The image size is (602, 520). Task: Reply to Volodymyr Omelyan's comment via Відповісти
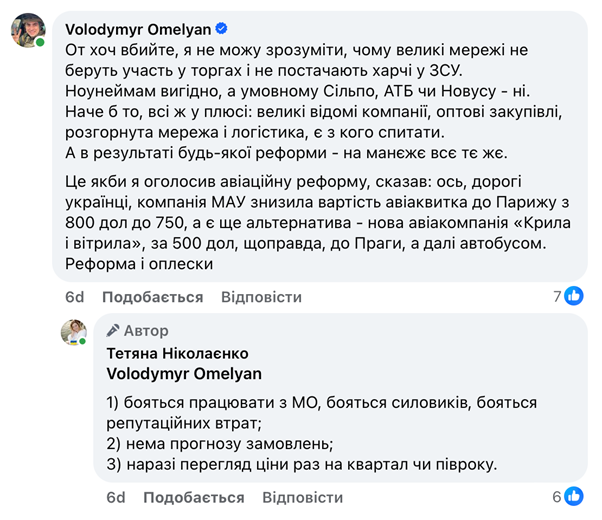(x=261, y=297)
